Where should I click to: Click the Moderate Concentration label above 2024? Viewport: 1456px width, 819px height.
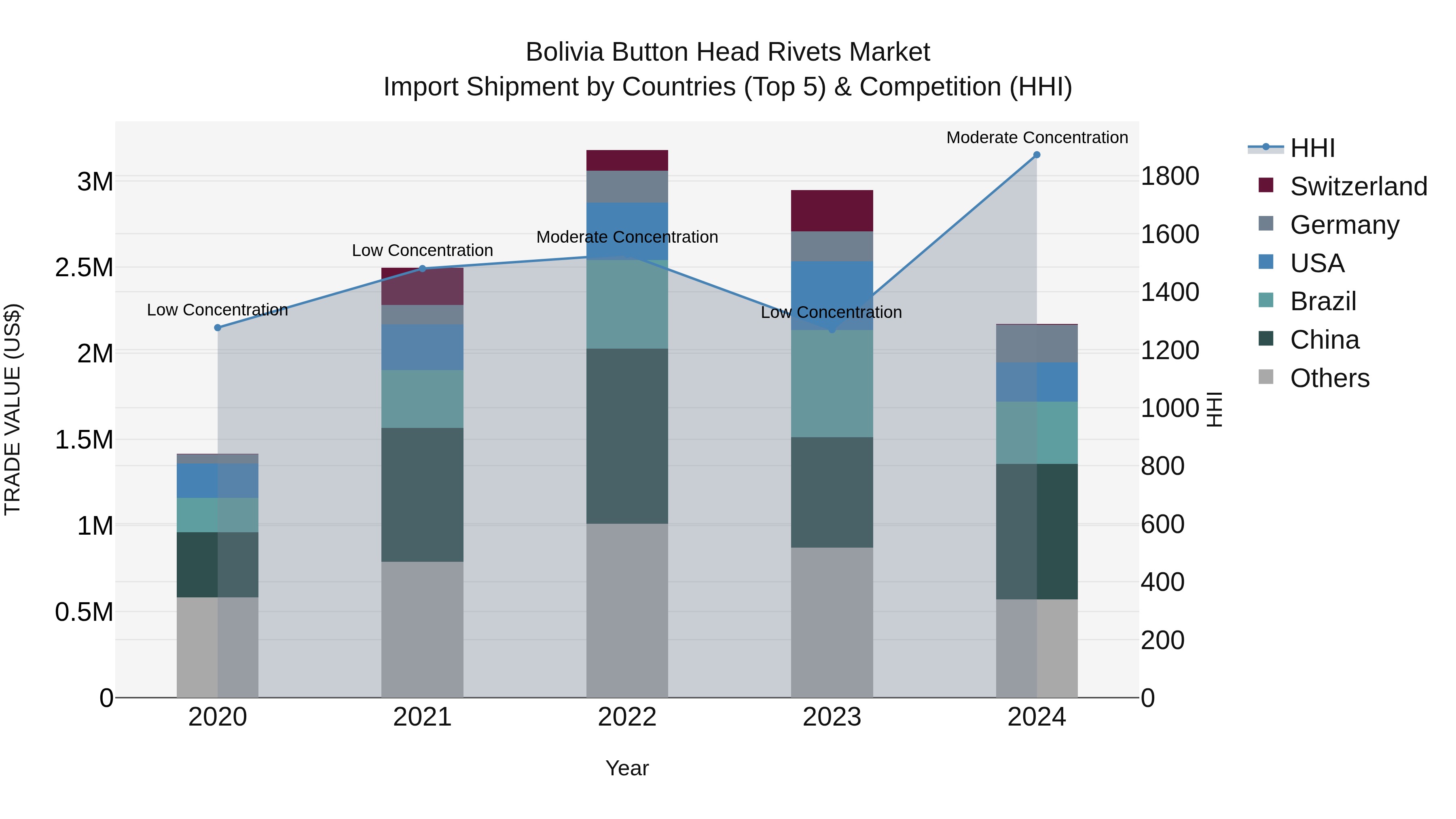point(1037,138)
